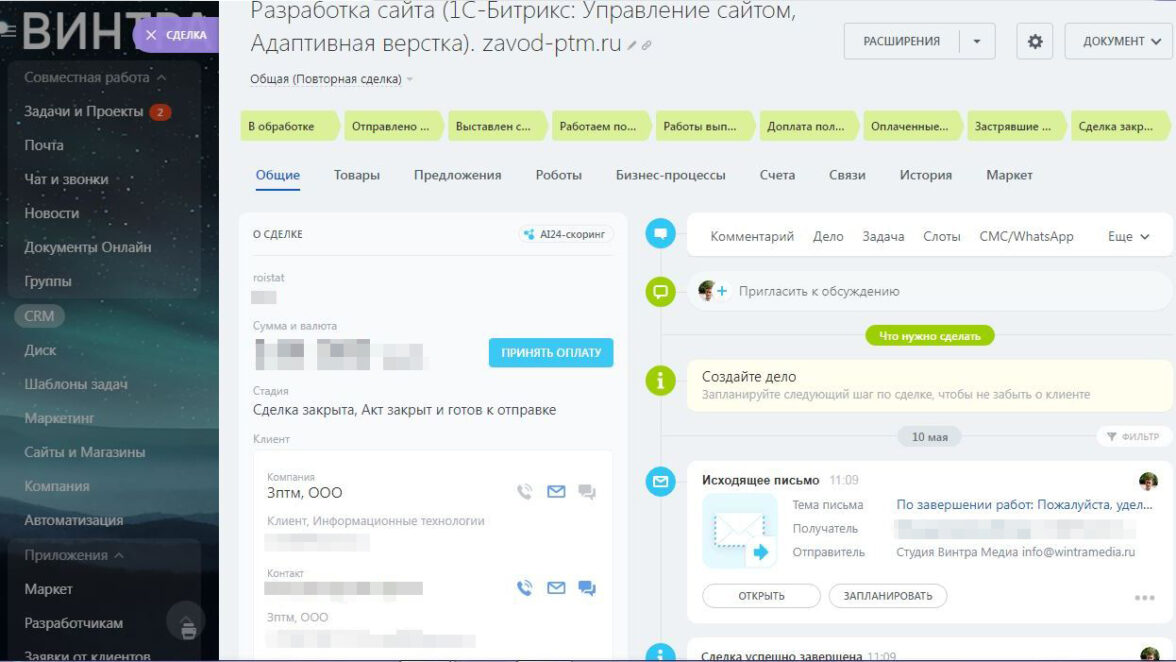The height and width of the screenshot is (662, 1176).
Task: Select Общие tab
Action: [x=278, y=175]
